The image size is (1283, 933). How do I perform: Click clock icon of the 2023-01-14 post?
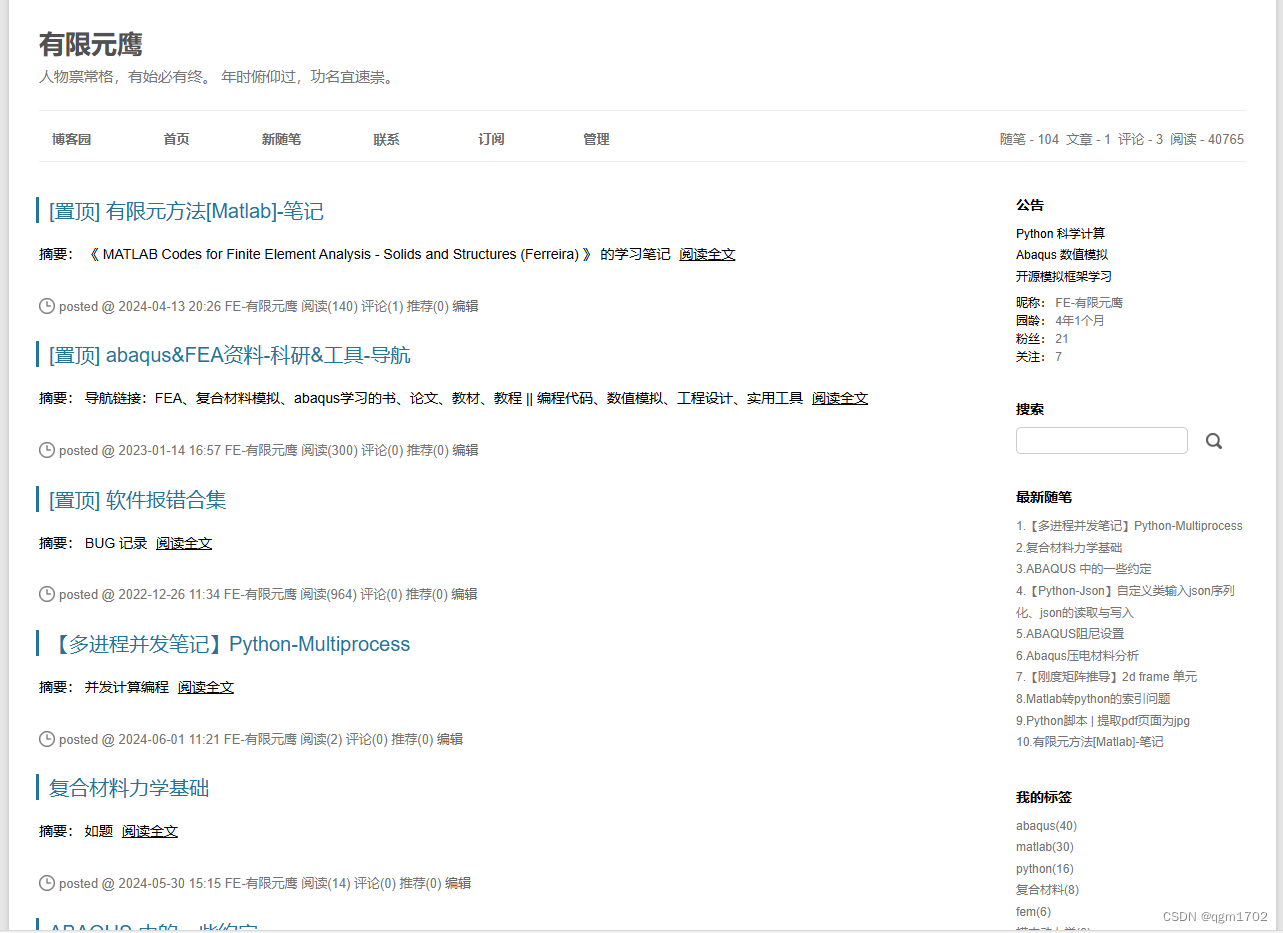pyautogui.click(x=47, y=450)
